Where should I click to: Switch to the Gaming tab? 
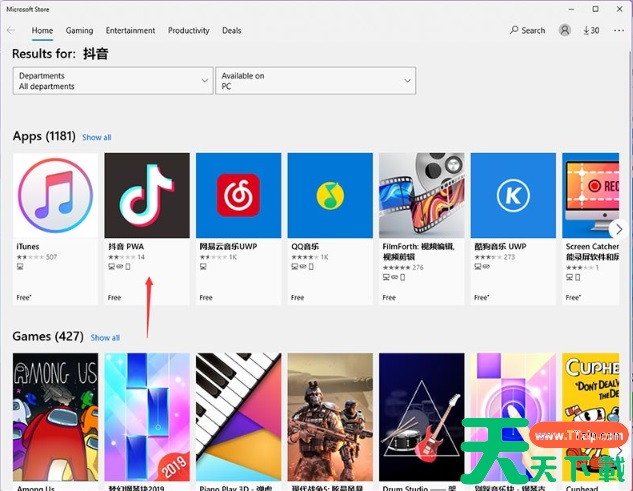pos(79,30)
